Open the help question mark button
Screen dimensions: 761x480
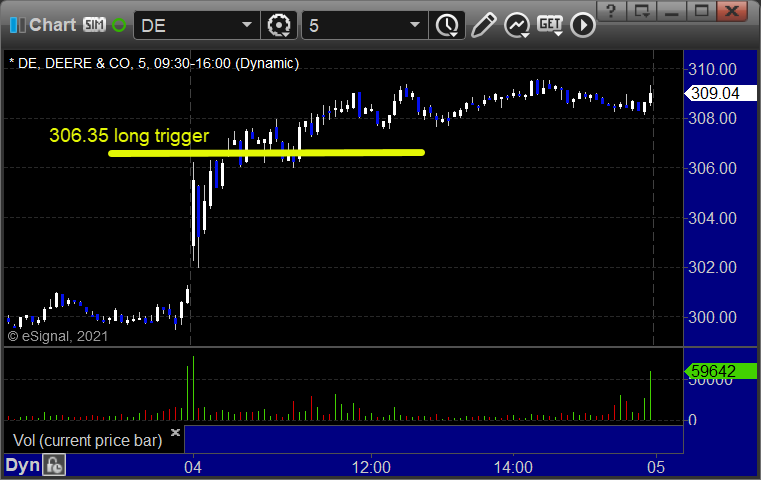(x=612, y=11)
